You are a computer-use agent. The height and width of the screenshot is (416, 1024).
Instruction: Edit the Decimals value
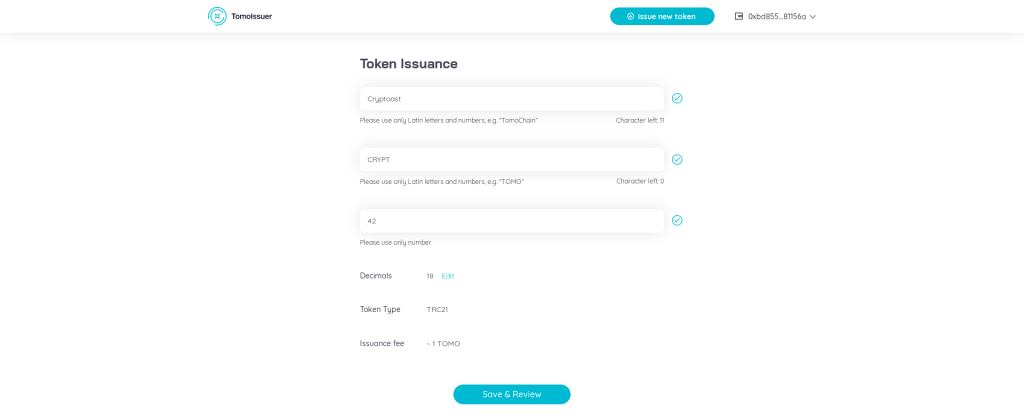tap(448, 276)
